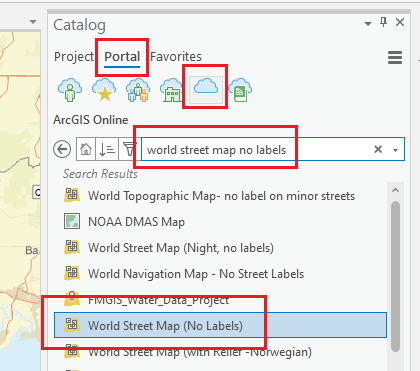
Task: Open My Favorites portal collection
Action: pos(104,90)
